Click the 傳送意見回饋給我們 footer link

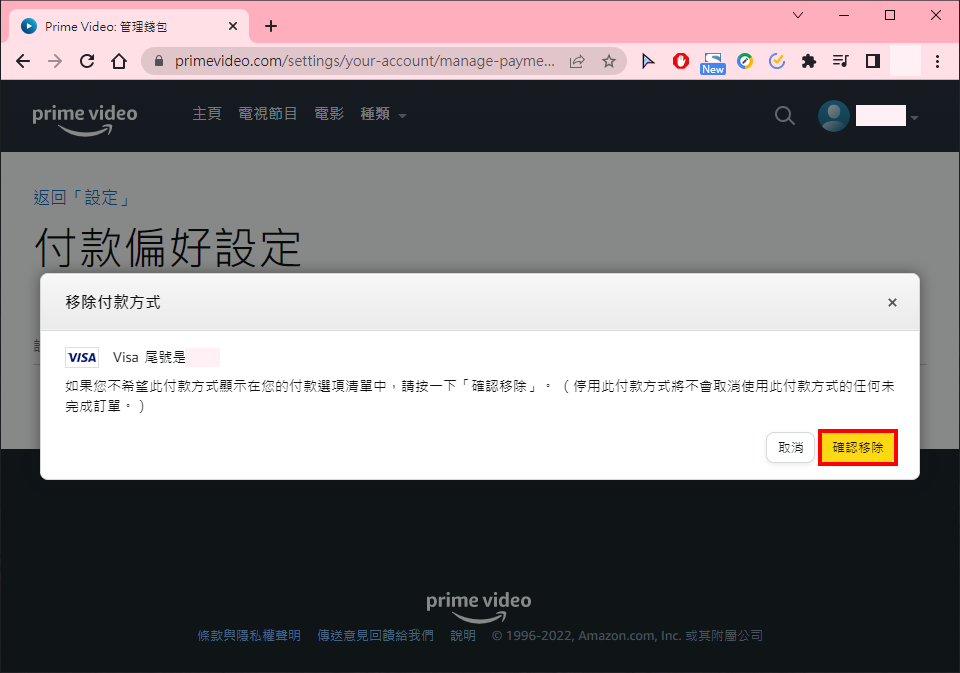coord(375,636)
